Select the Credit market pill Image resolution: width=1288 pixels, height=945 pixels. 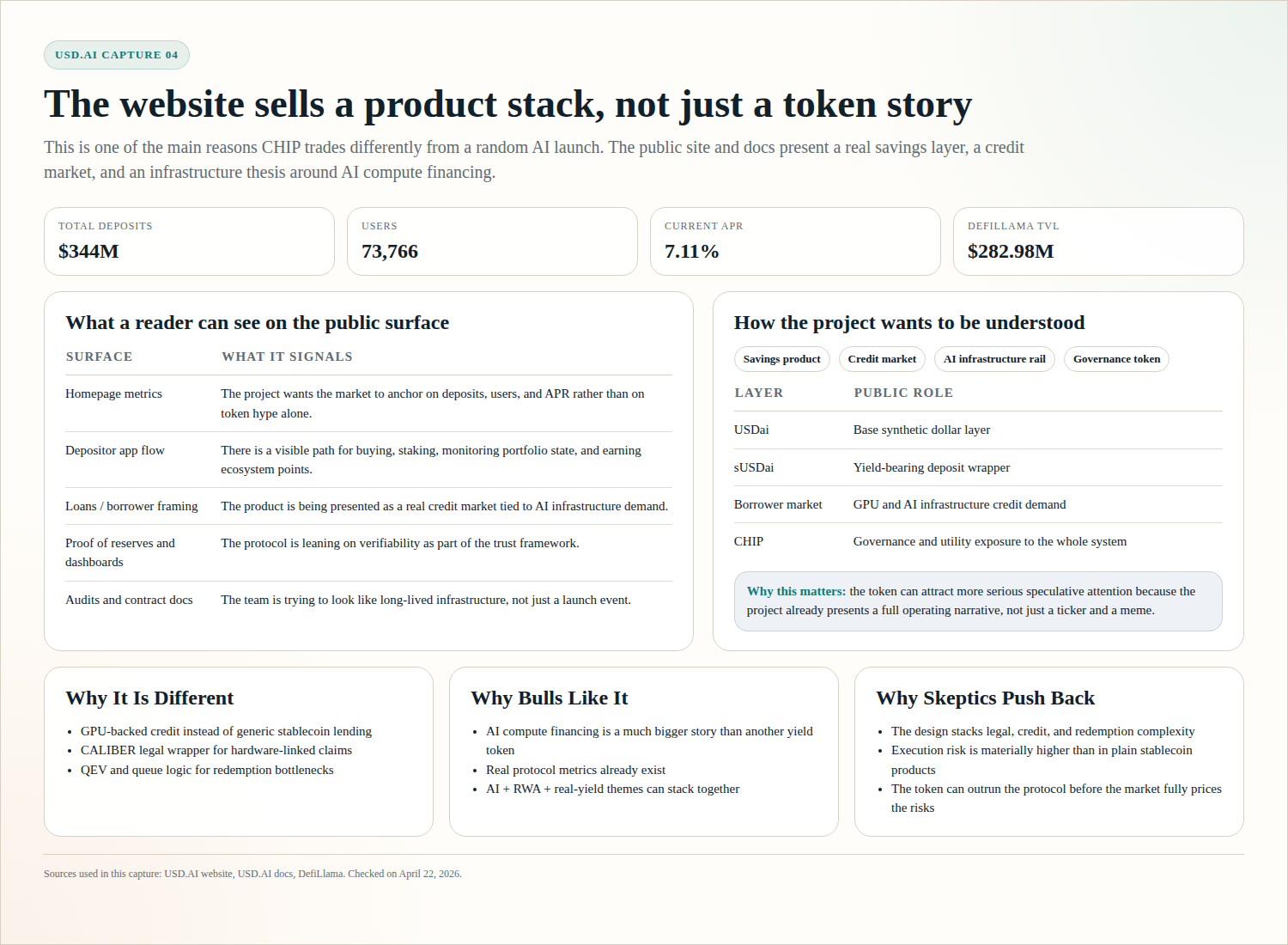point(882,359)
